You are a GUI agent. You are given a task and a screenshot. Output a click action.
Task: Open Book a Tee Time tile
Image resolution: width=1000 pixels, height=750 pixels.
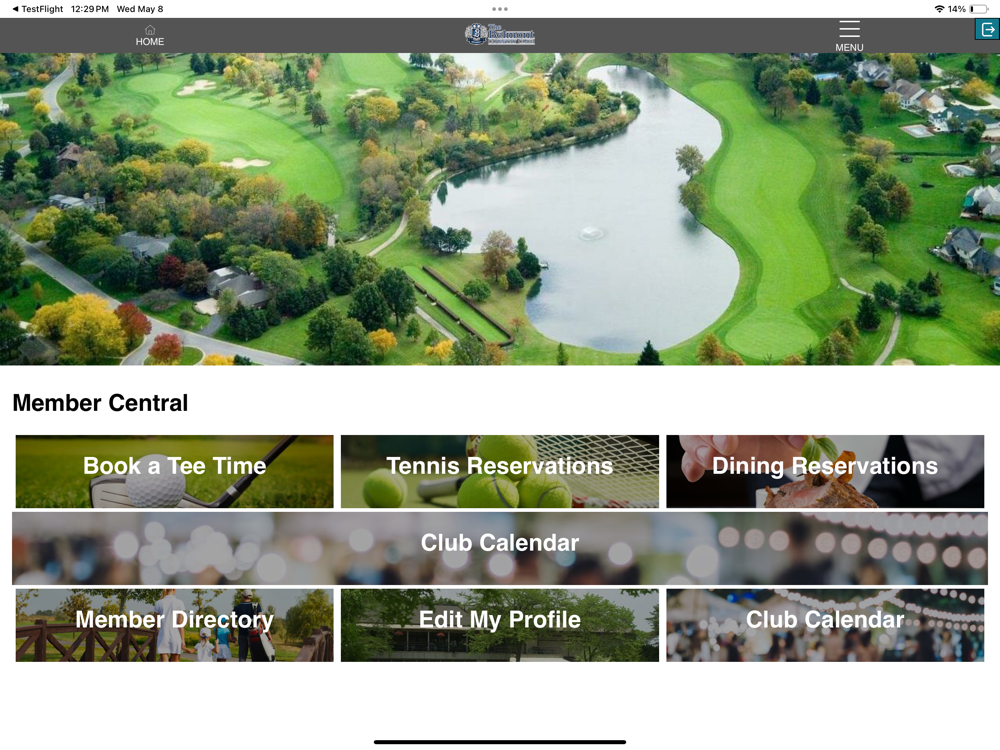[x=174, y=471]
